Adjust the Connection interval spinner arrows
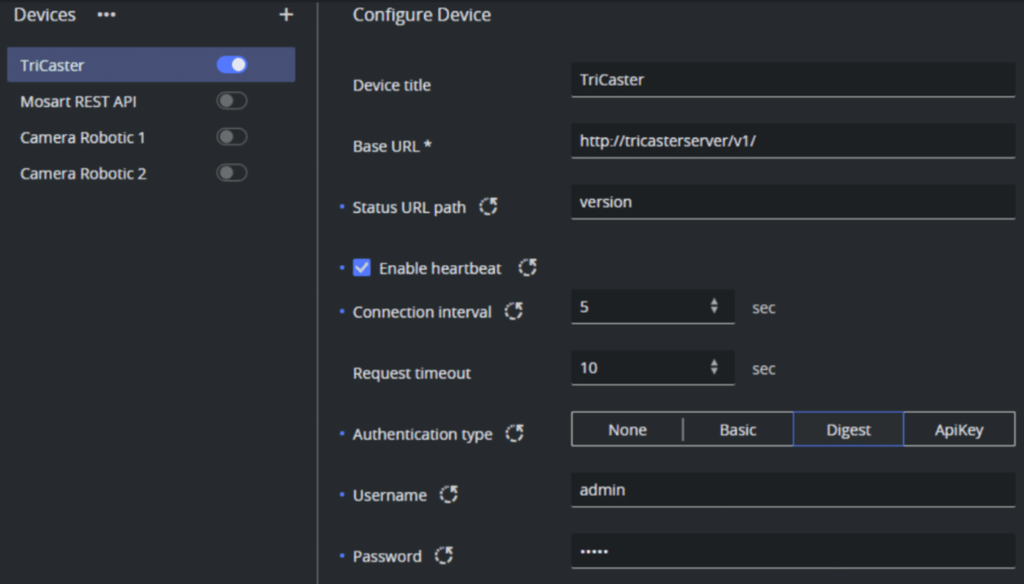This screenshot has height=584, width=1024. point(714,307)
